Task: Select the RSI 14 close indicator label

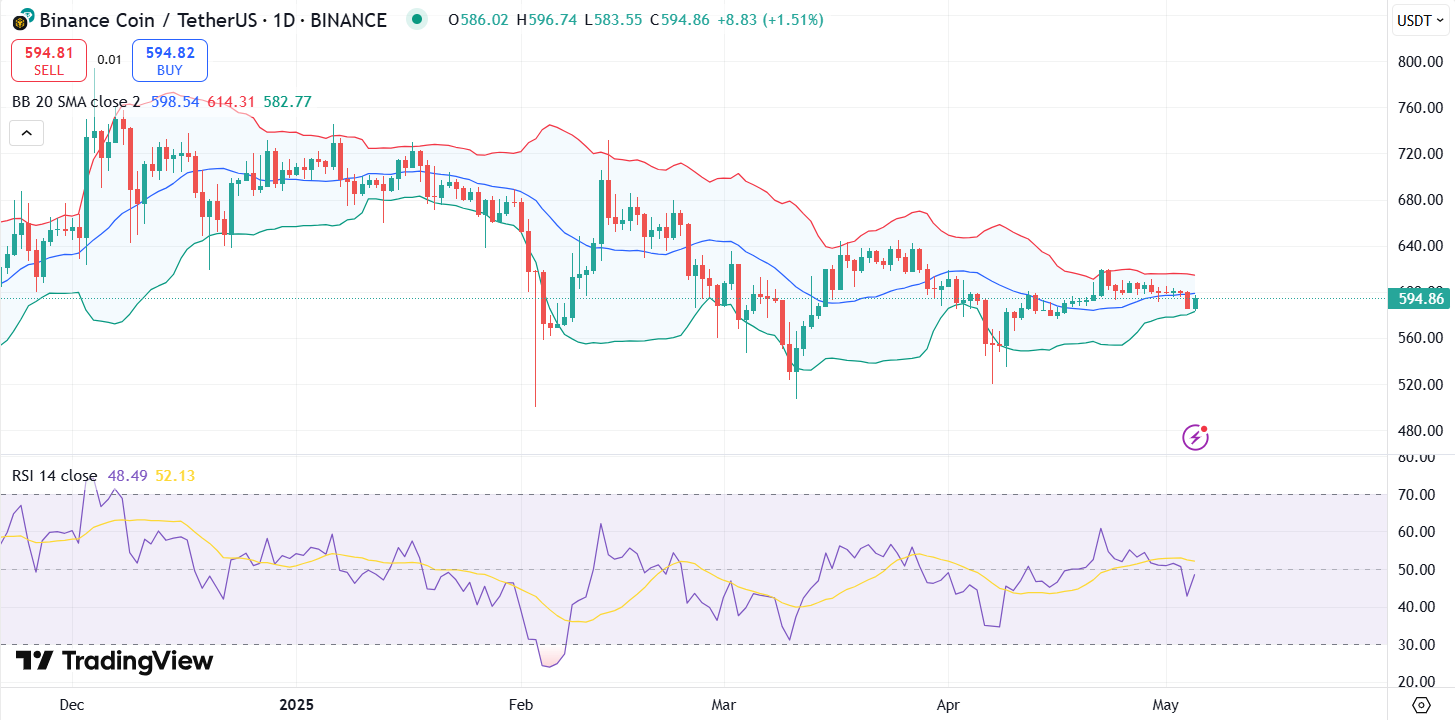Action: 55,476
